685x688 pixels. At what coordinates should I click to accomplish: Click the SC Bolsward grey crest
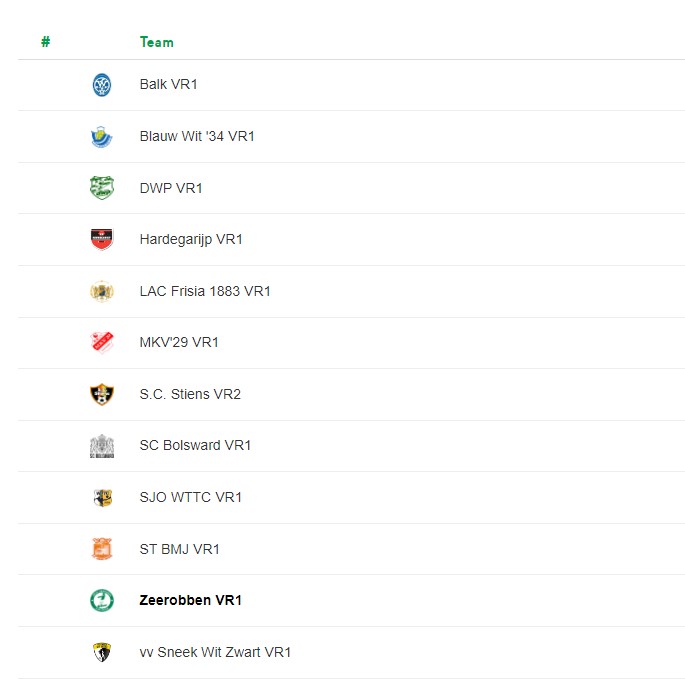point(102,446)
